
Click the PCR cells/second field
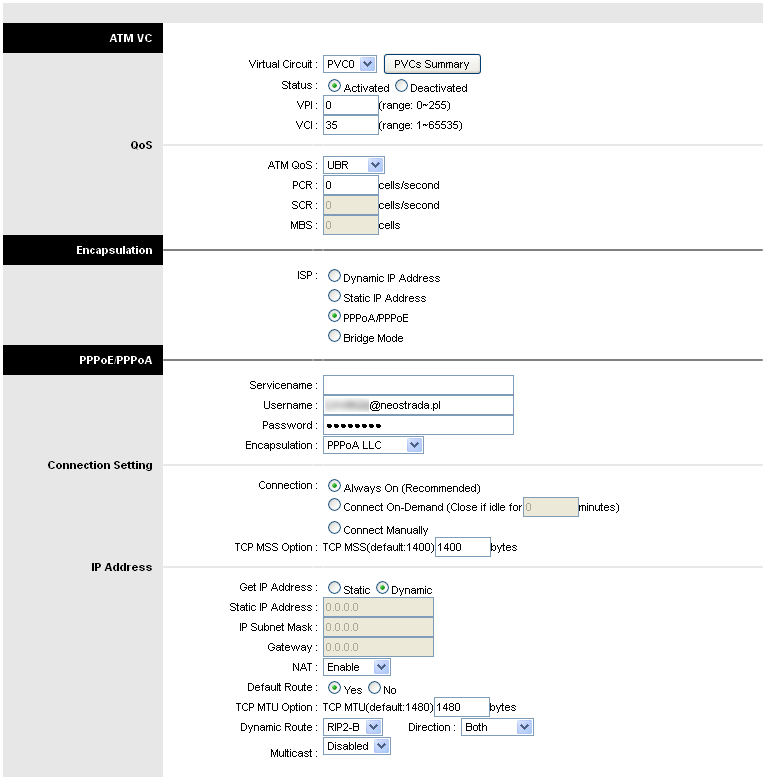click(x=350, y=185)
